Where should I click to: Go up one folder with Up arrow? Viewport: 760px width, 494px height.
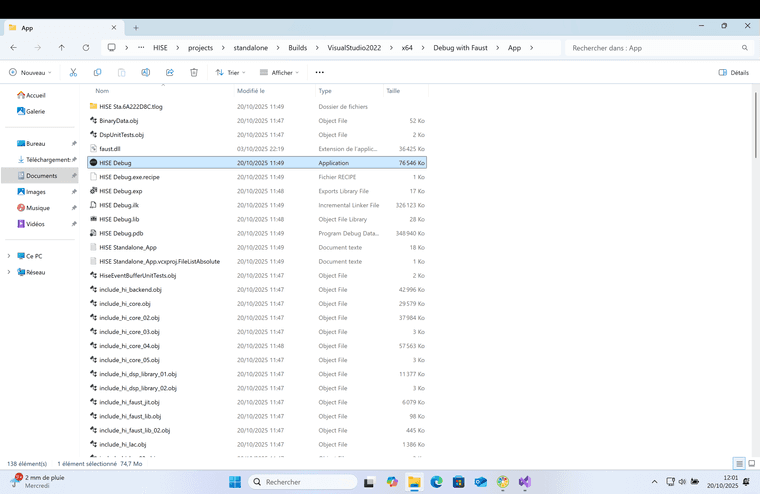pos(62,47)
